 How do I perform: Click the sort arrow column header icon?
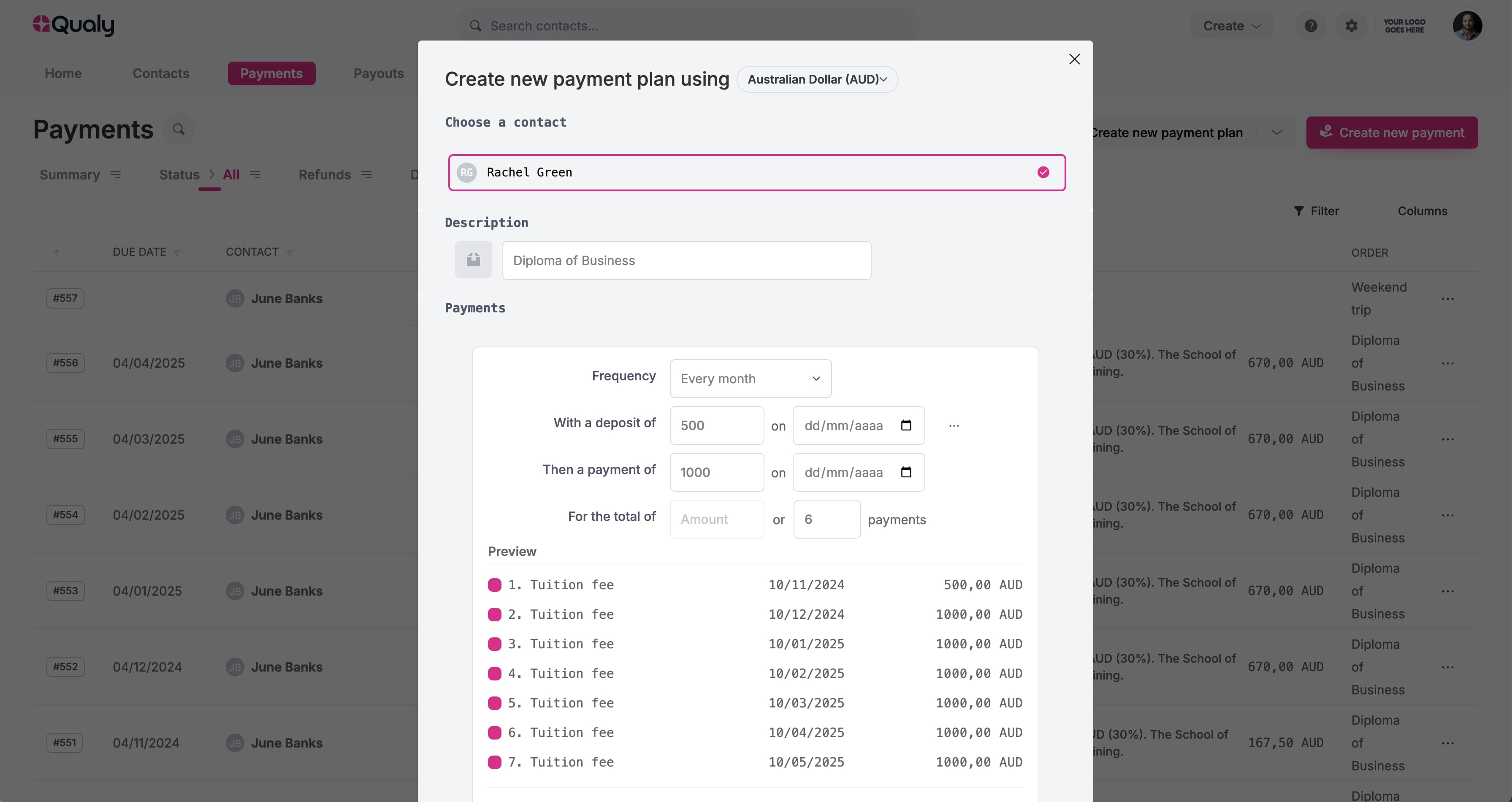[x=57, y=253]
